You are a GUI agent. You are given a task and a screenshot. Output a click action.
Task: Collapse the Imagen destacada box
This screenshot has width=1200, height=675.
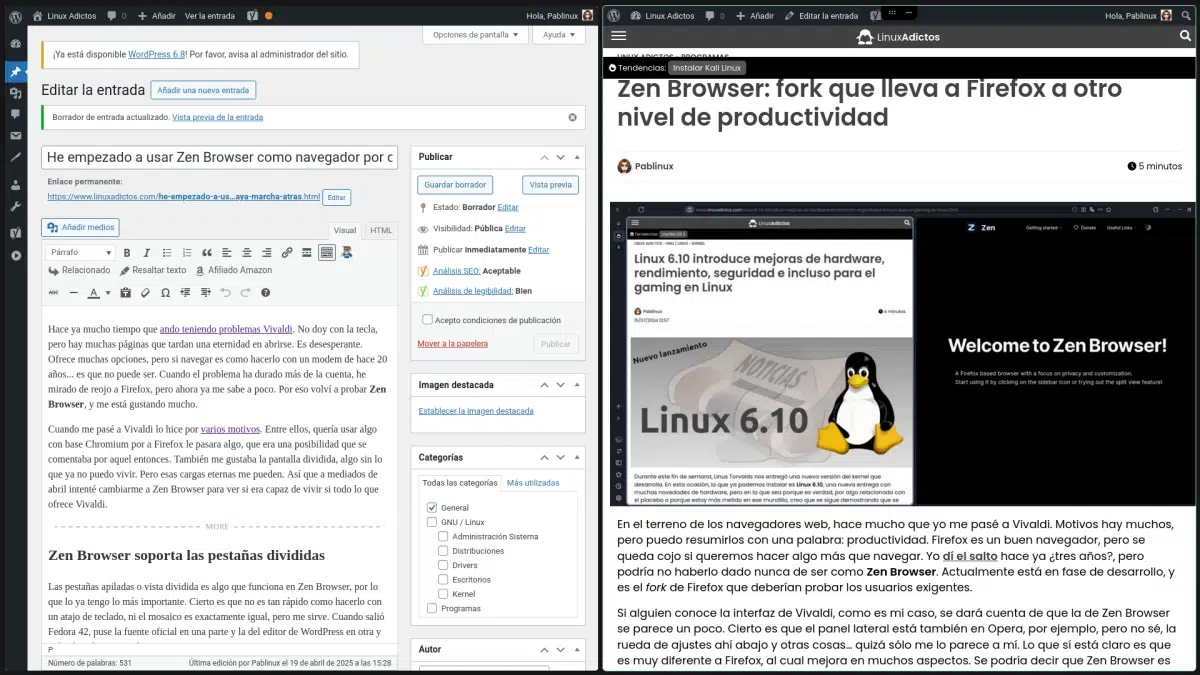(x=576, y=384)
